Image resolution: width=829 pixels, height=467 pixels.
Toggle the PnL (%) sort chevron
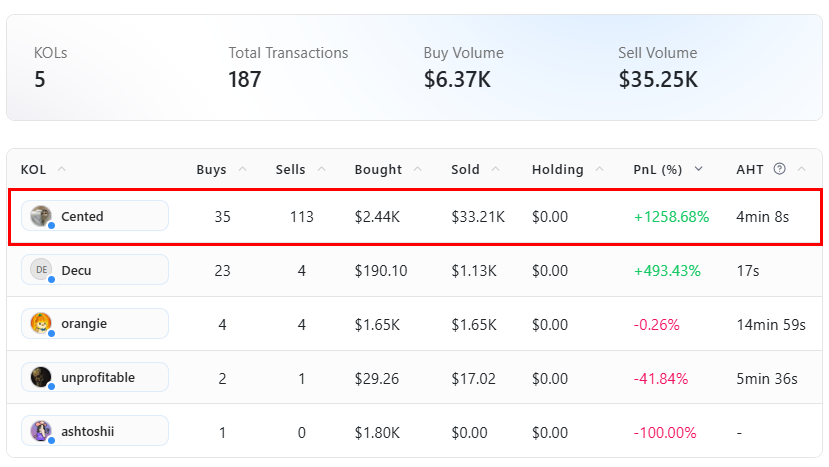tap(698, 169)
